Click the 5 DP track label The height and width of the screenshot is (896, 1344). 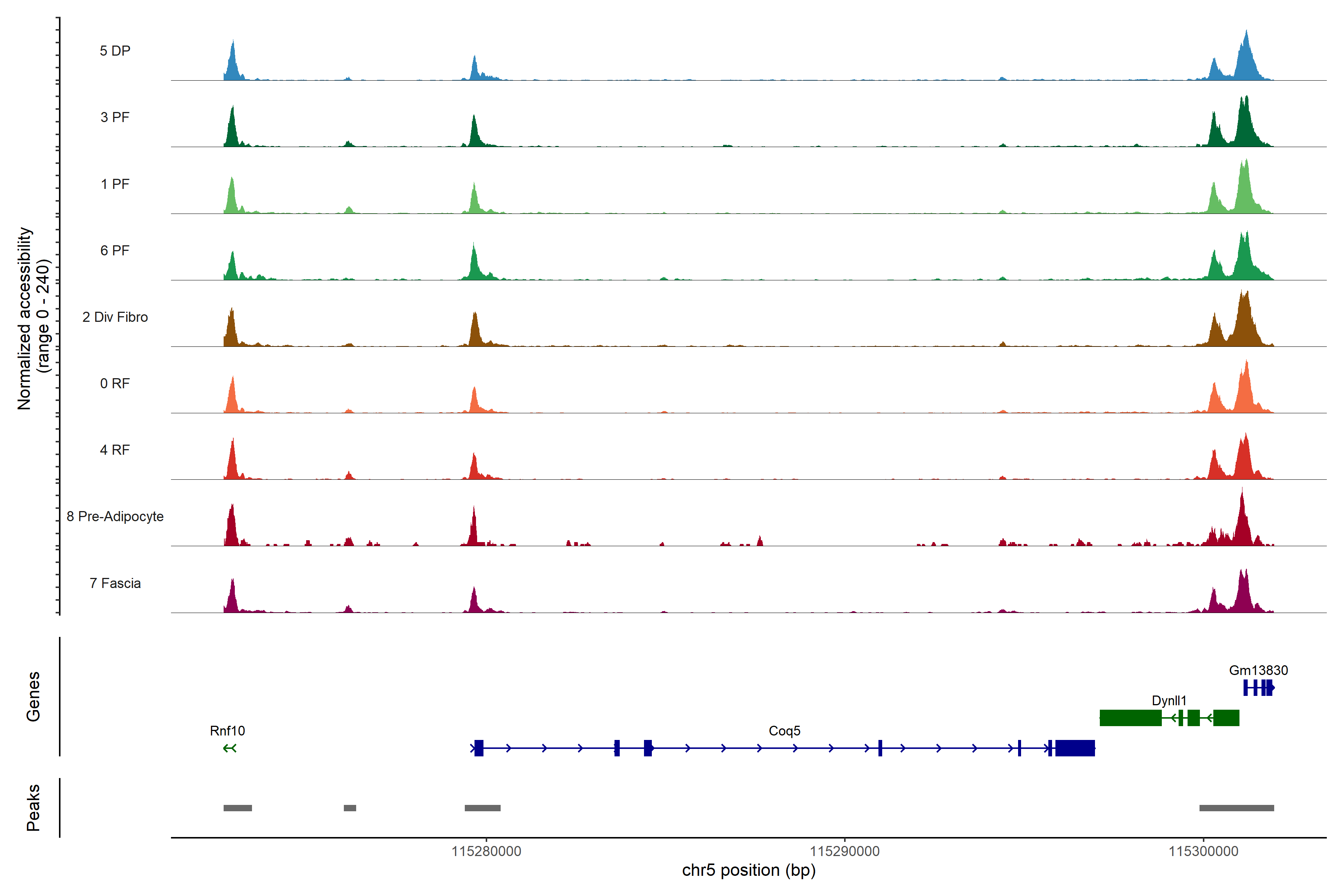click(x=115, y=51)
